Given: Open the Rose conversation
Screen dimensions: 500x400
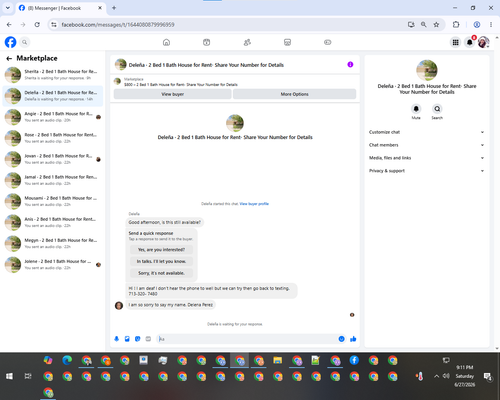Looking at the screenshot, I should pos(53,138).
